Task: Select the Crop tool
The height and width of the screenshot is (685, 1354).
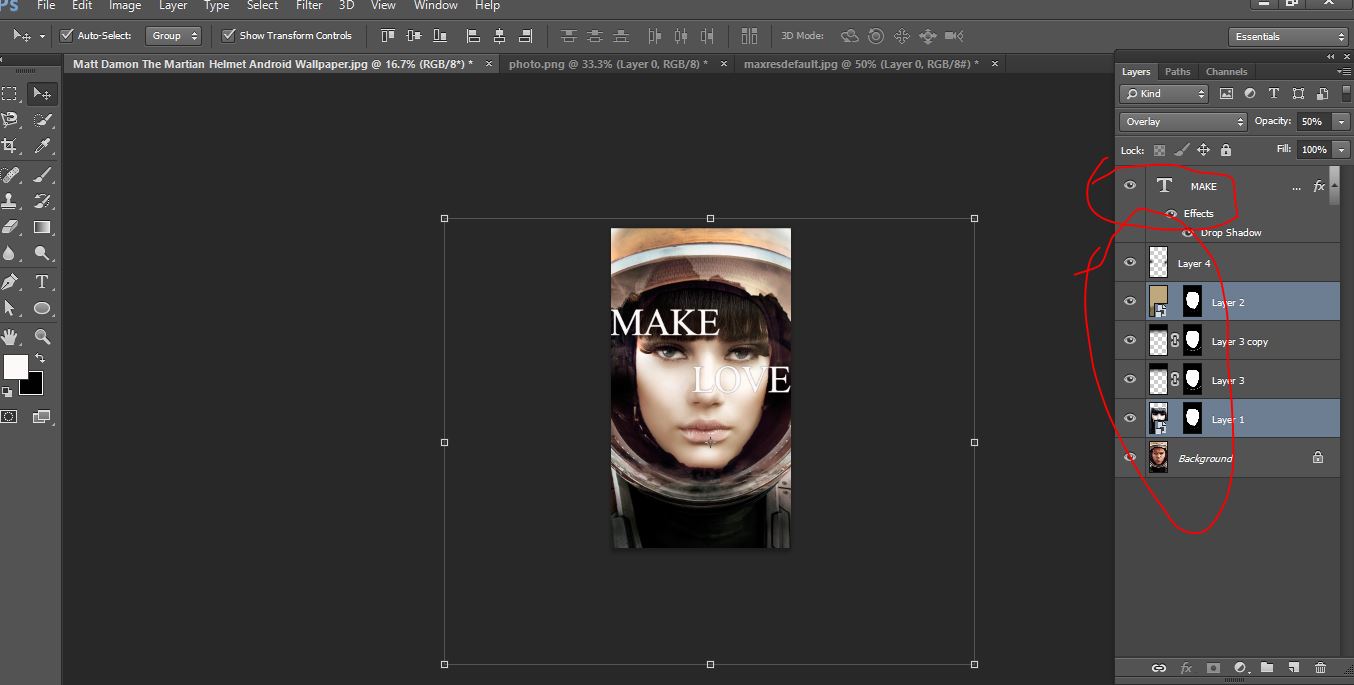Action: click(10, 146)
